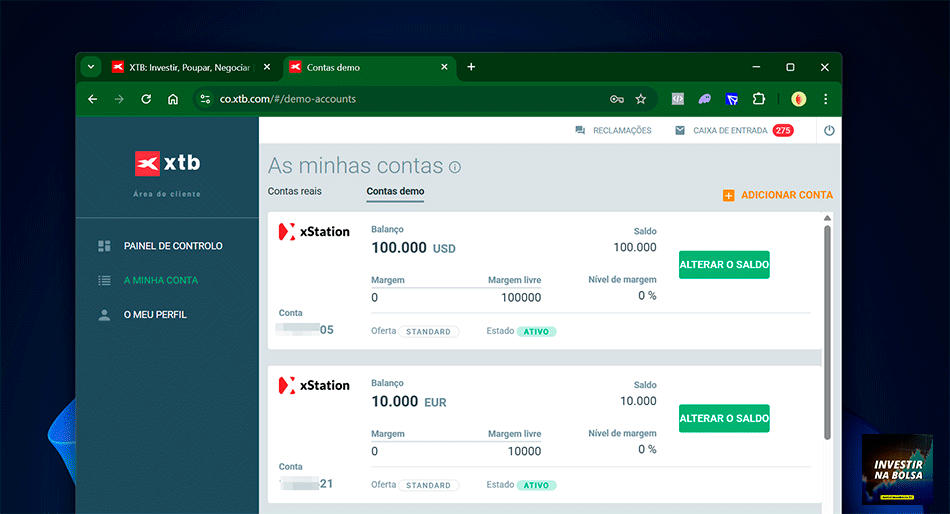The image size is (950, 514).
Task: Go forward in browser history
Action: (x=119, y=99)
